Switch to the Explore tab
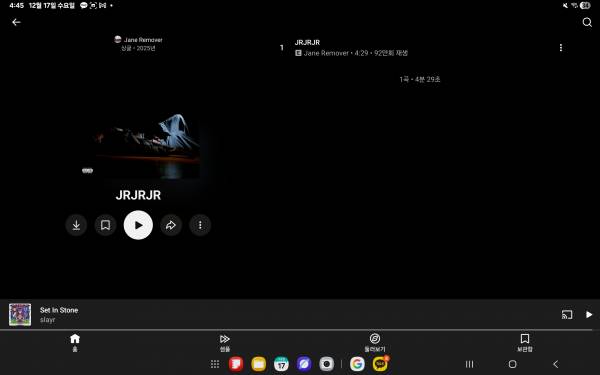This screenshot has height=375, width=600. click(375, 342)
